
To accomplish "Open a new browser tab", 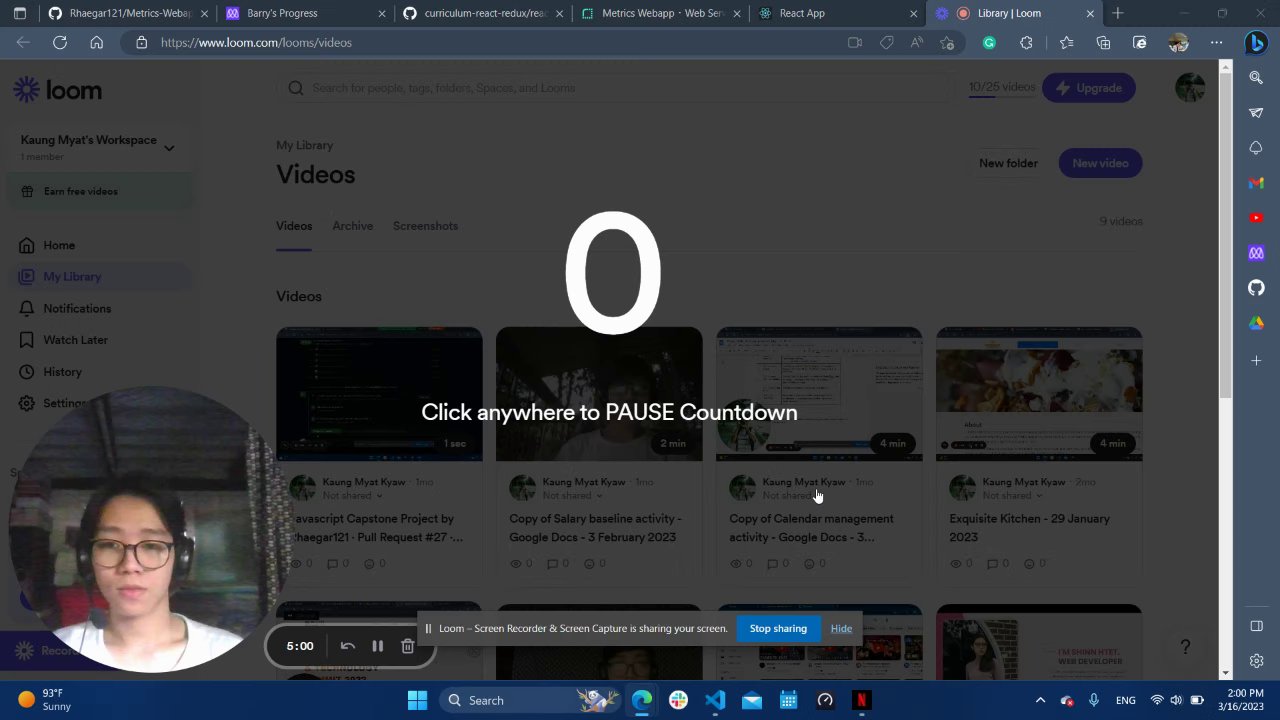I will 1117,13.
